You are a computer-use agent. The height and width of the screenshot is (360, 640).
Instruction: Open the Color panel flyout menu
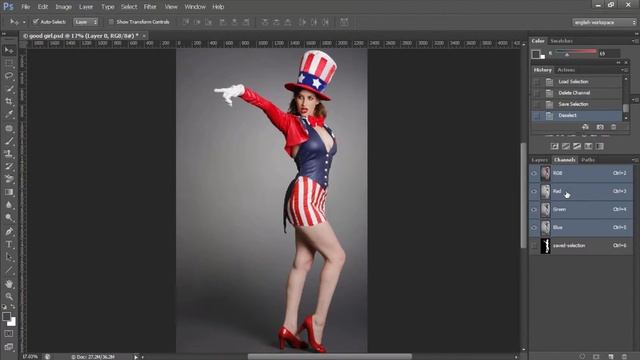click(635, 41)
